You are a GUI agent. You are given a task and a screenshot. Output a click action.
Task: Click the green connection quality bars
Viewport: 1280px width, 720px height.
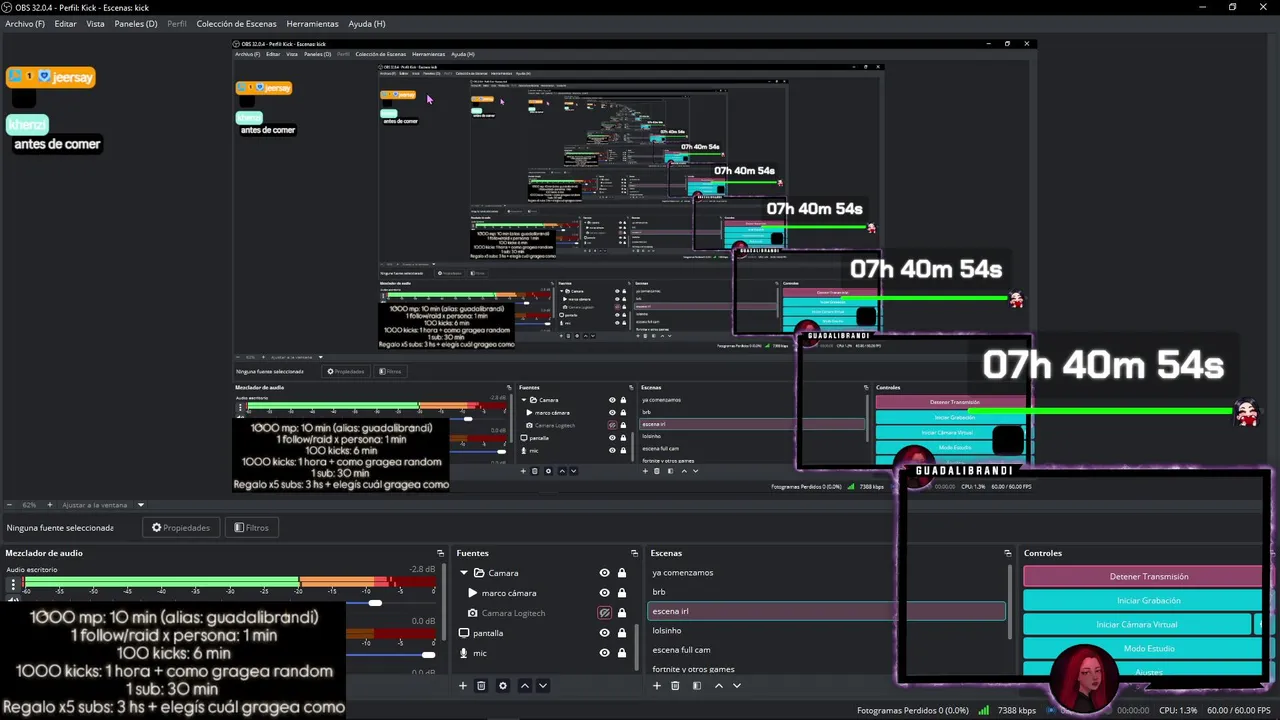pyautogui.click(x=984, y=710)
